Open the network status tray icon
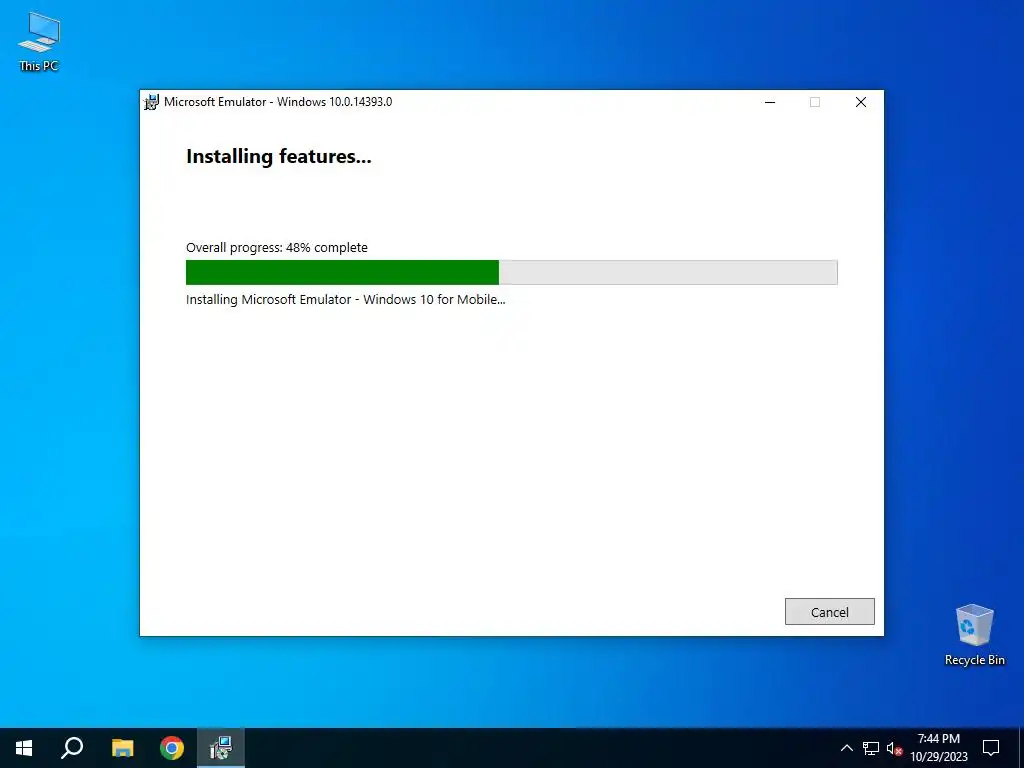 (871, 748)
